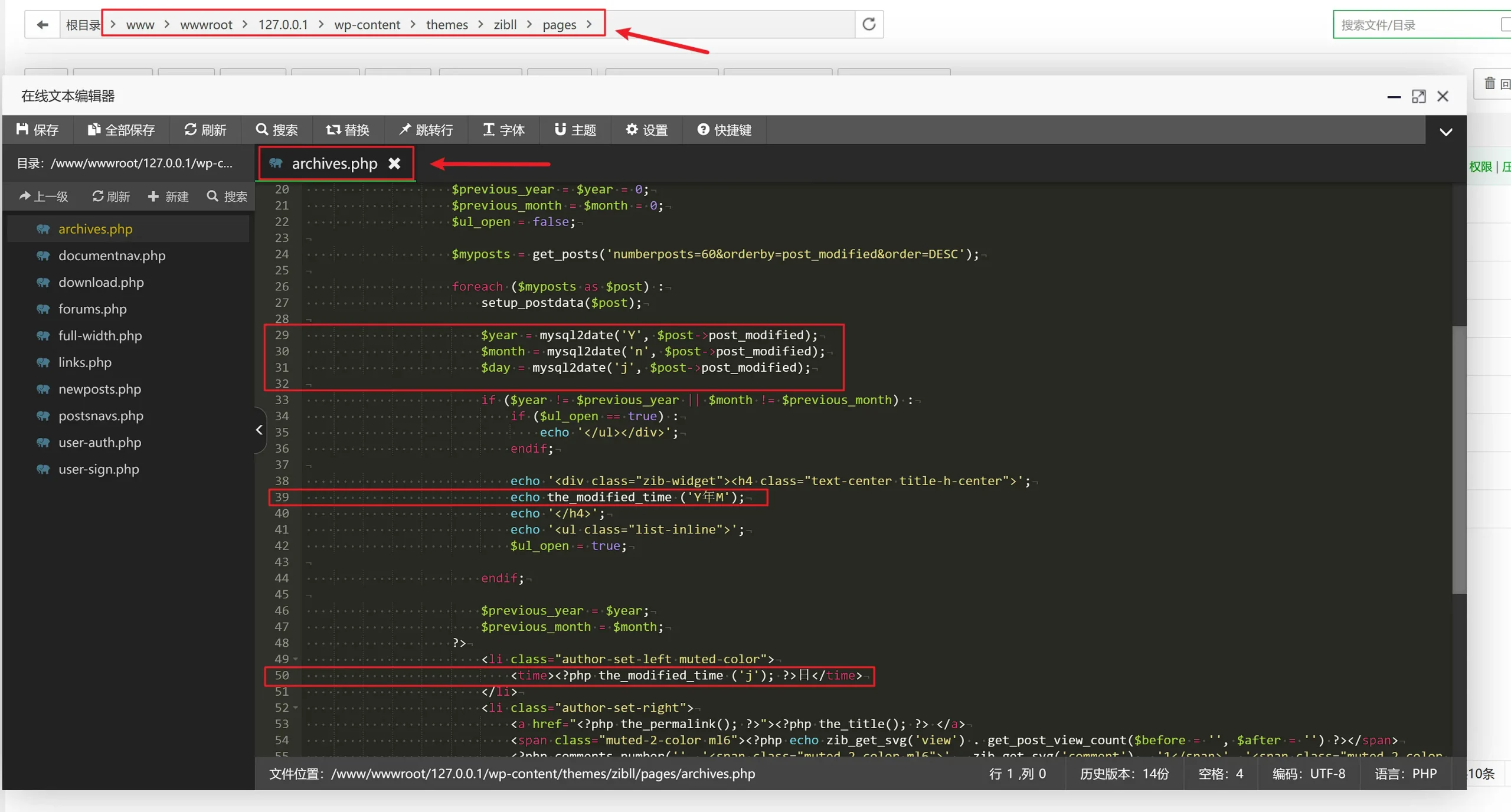Click the 权限 link in the background file list
Viewport: 1511px width, 812px height.
(1480, 167)
